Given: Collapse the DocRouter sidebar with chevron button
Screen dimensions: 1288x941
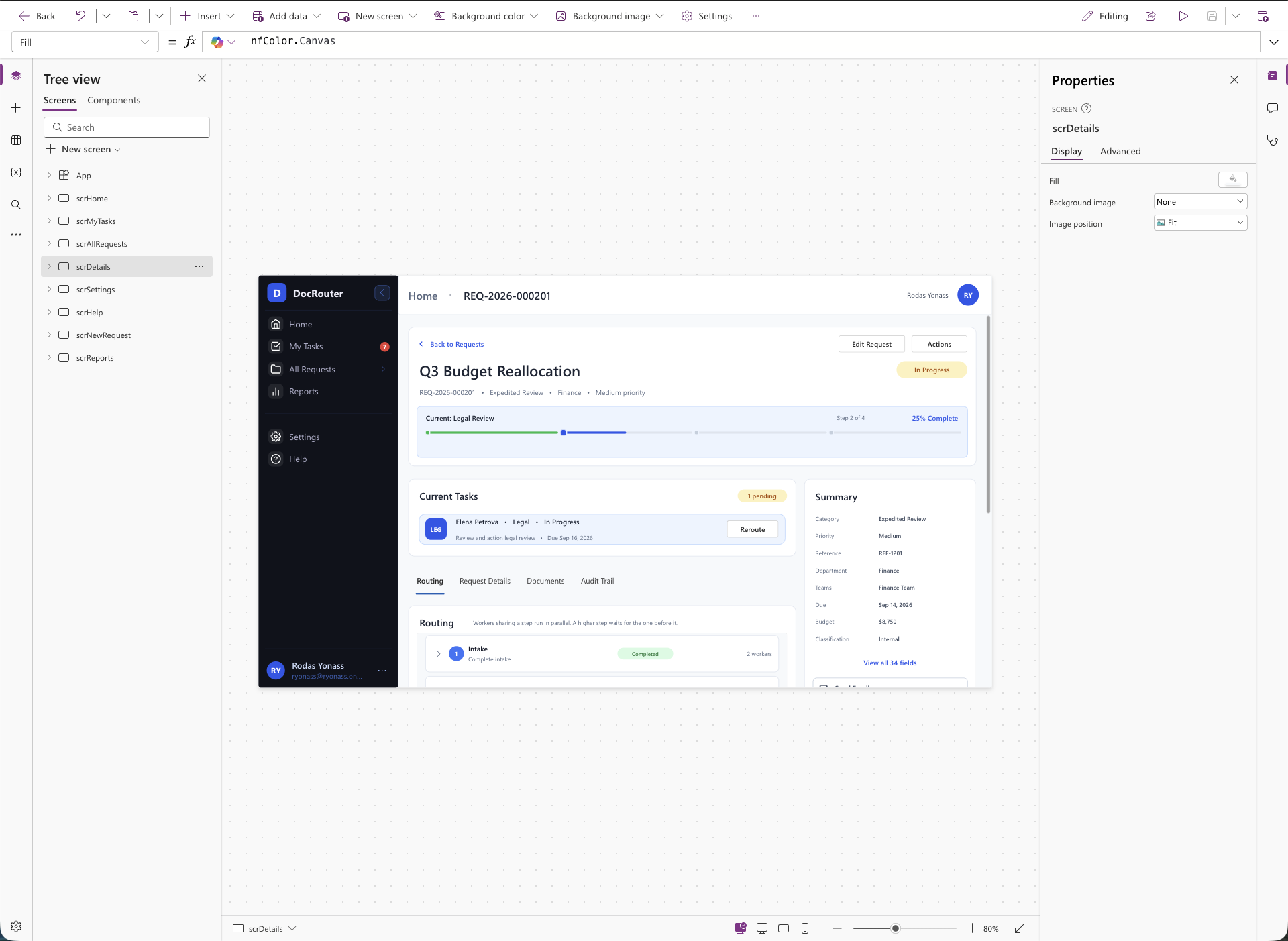Looking at the screenshot, I should [x=382, y=293].
